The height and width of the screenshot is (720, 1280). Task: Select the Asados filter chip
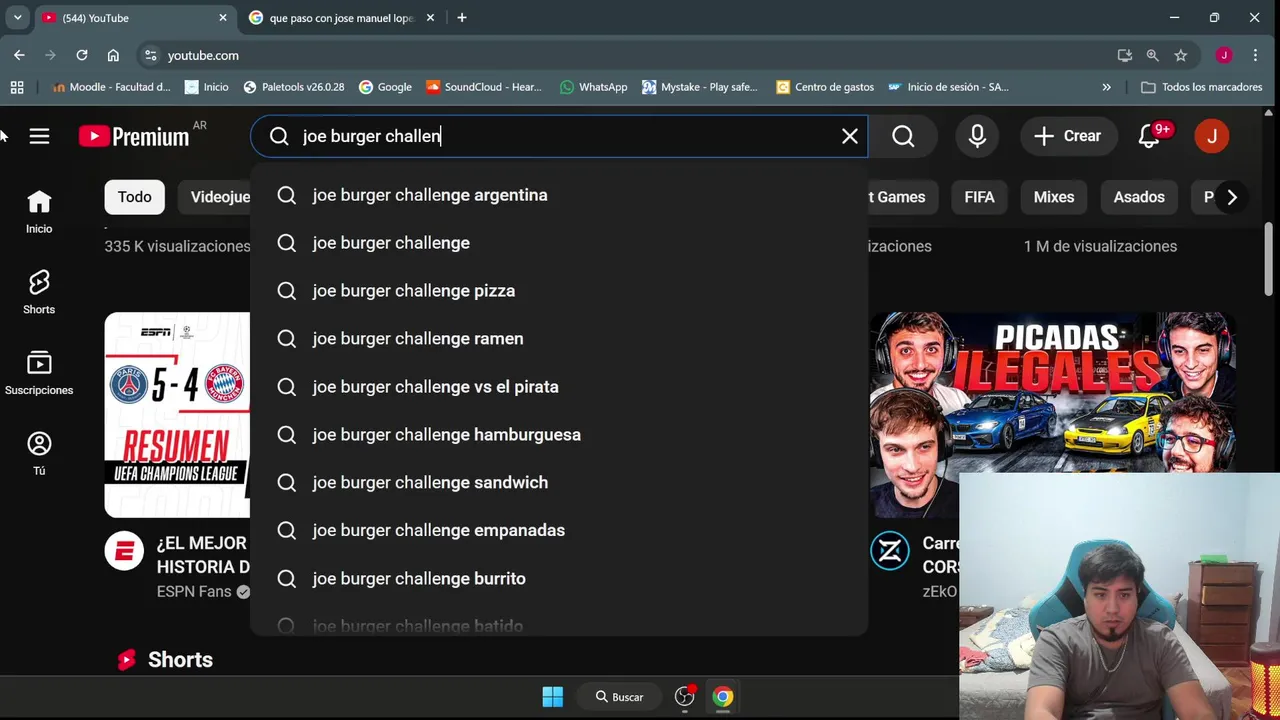1139,197
